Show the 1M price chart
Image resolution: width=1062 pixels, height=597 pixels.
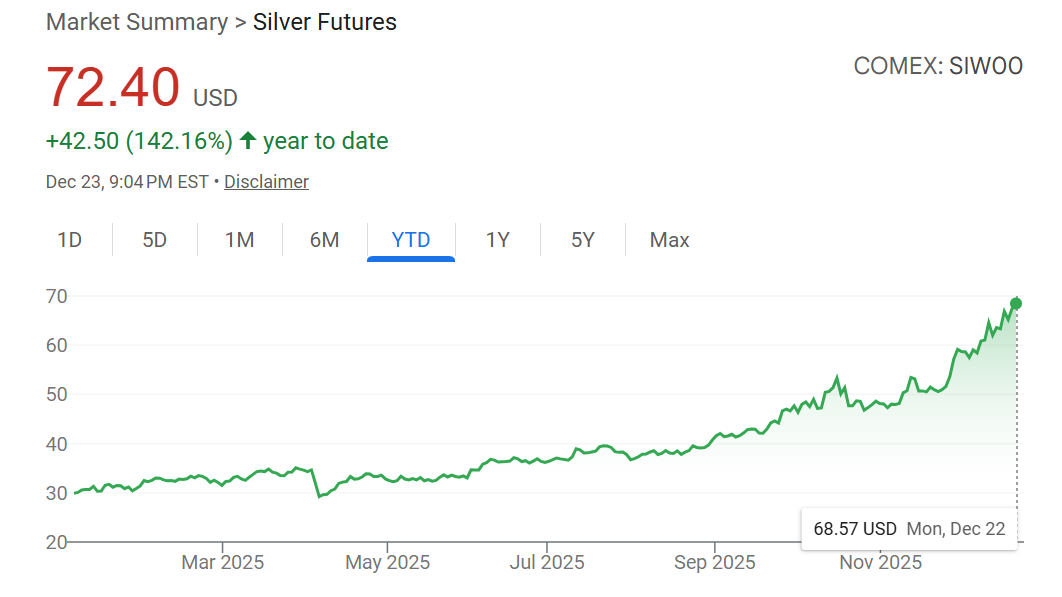(239, 240)
